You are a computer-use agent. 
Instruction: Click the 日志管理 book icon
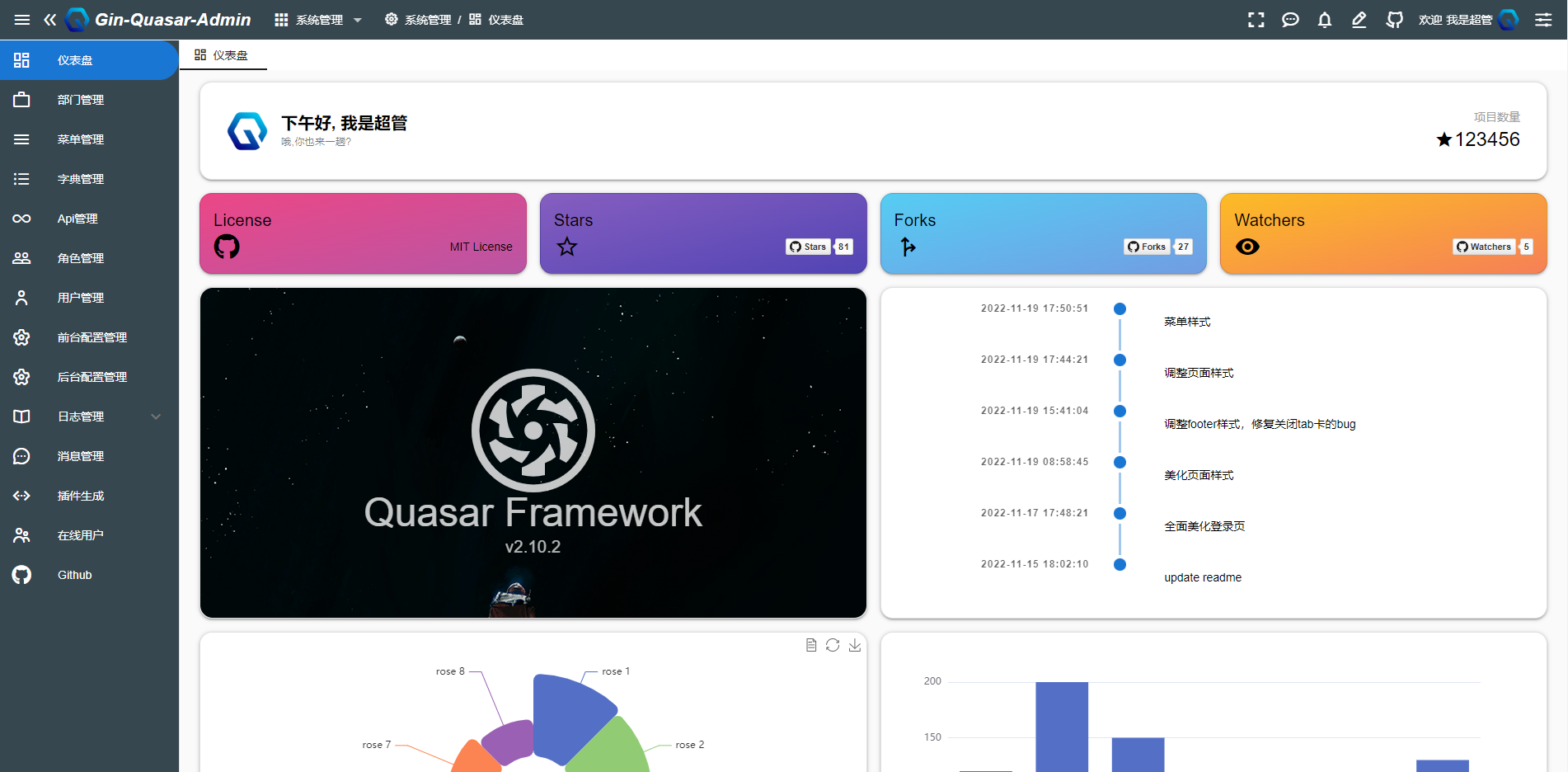[x=21, y=417]
